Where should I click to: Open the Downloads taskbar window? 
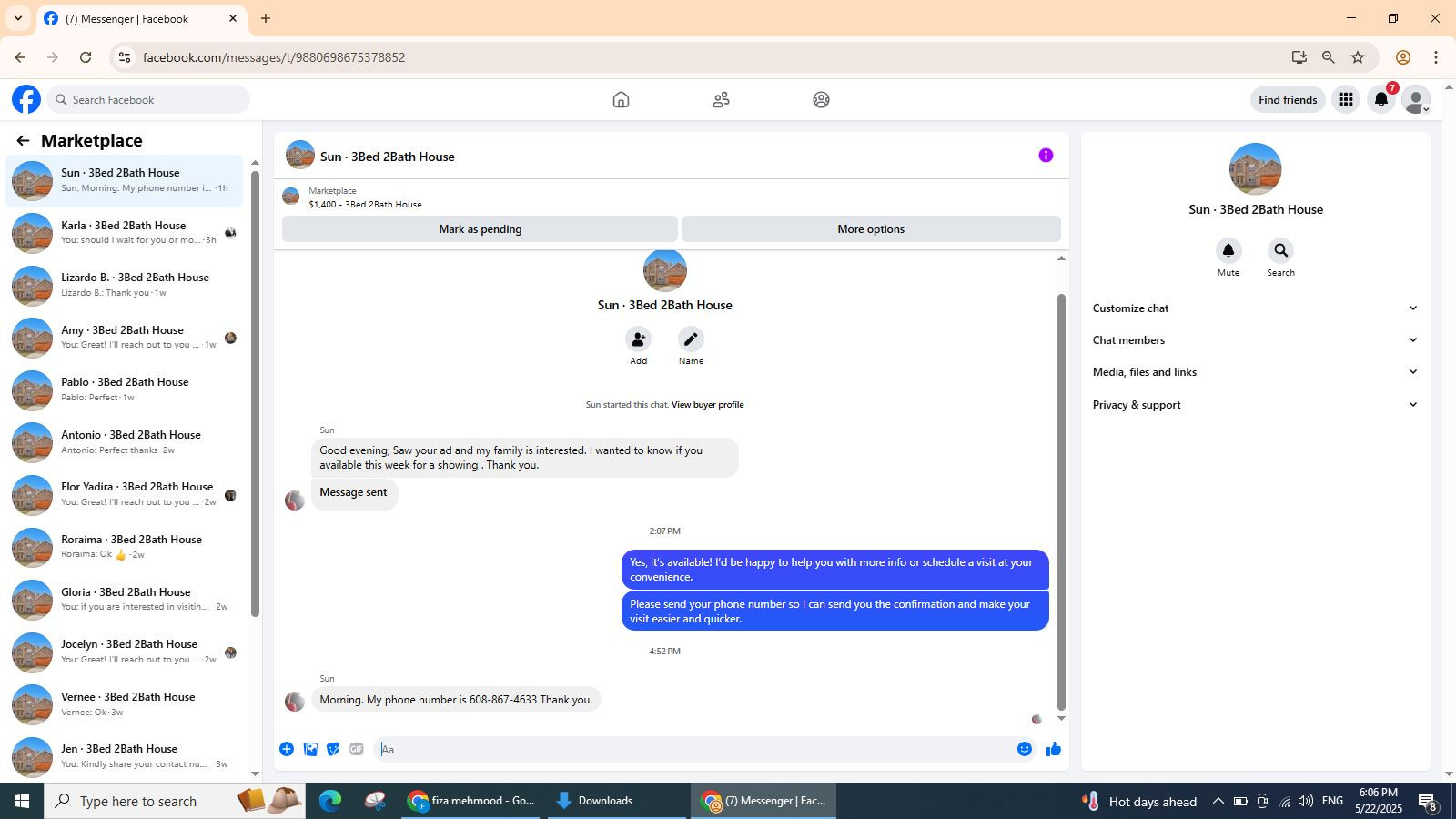[616, 801]
